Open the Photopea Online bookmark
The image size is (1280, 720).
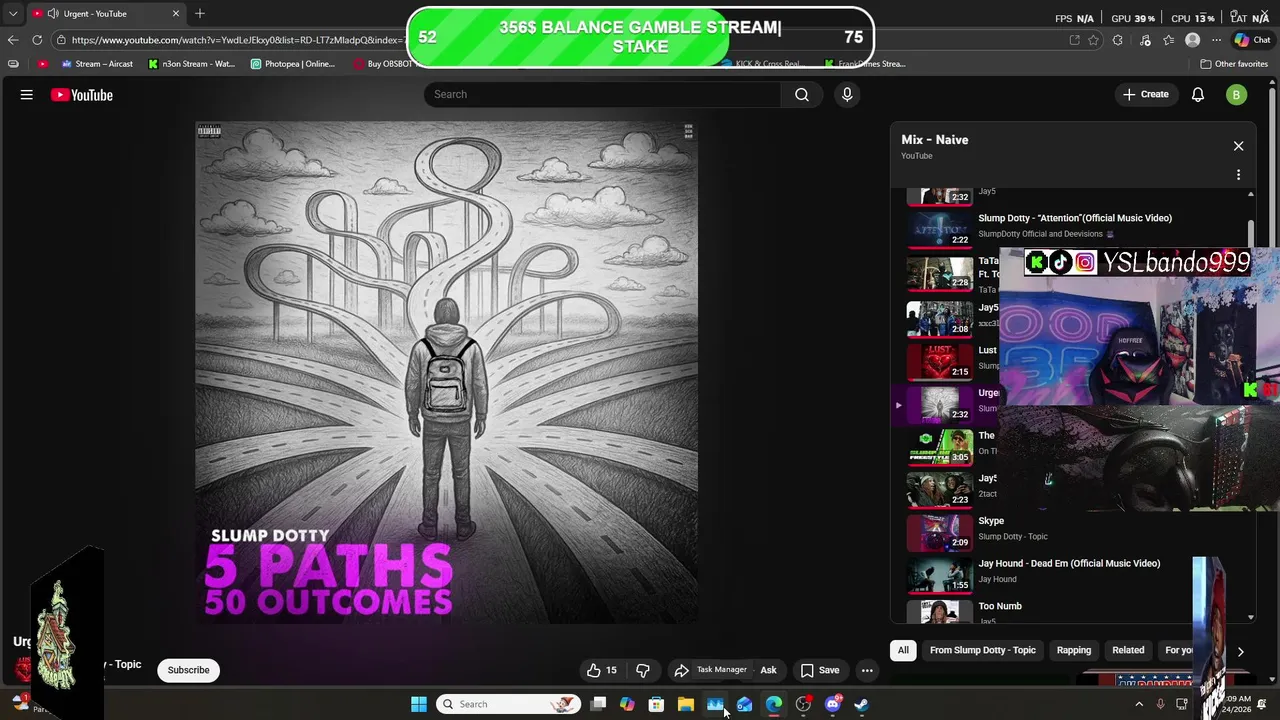pyautogui.click(x=293, y=64)
